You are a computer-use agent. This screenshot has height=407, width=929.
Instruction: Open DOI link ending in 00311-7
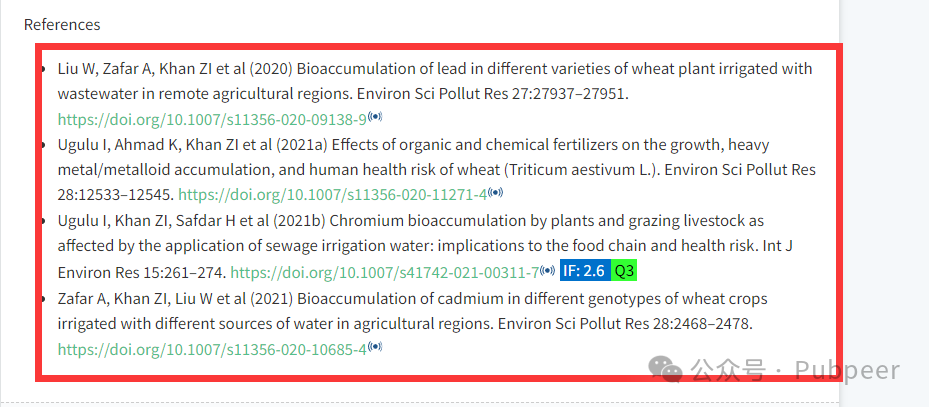click(385, 272)
